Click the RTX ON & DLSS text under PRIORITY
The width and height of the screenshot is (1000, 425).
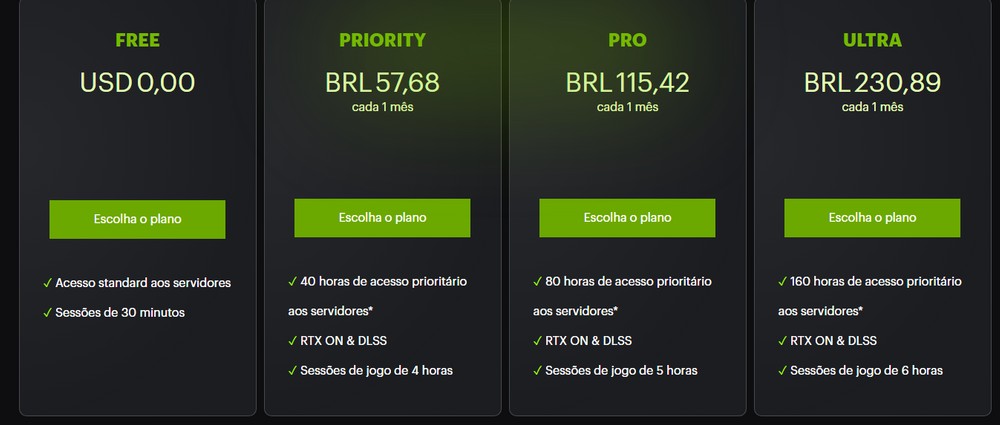click(343, 341)
